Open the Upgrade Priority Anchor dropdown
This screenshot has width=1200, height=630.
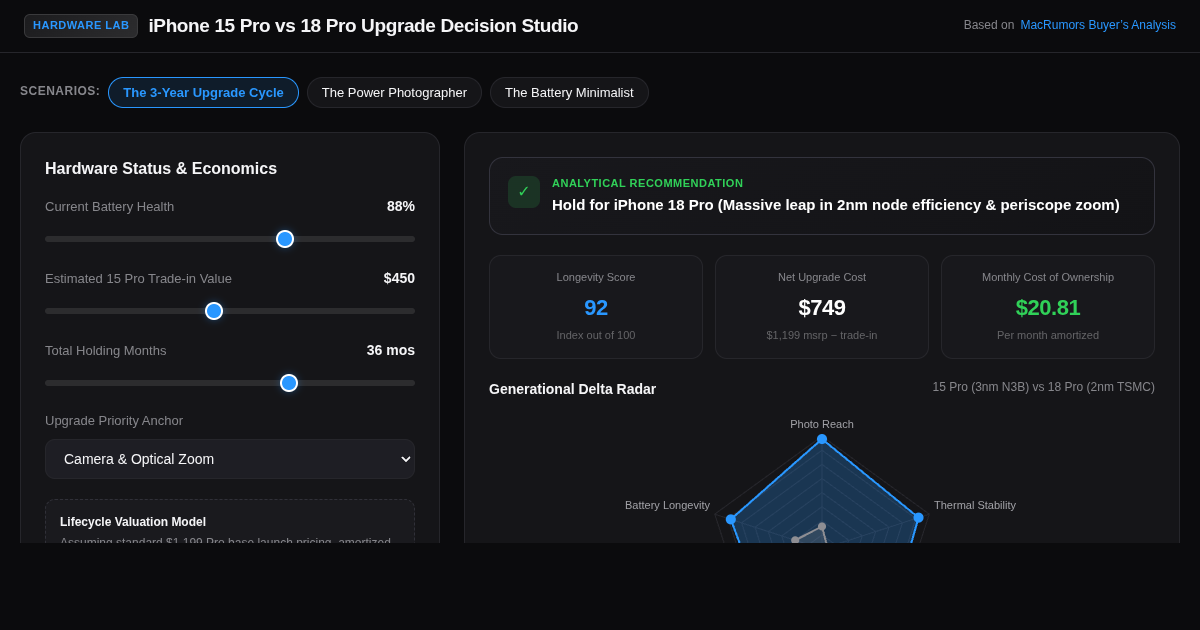(230, 459)
